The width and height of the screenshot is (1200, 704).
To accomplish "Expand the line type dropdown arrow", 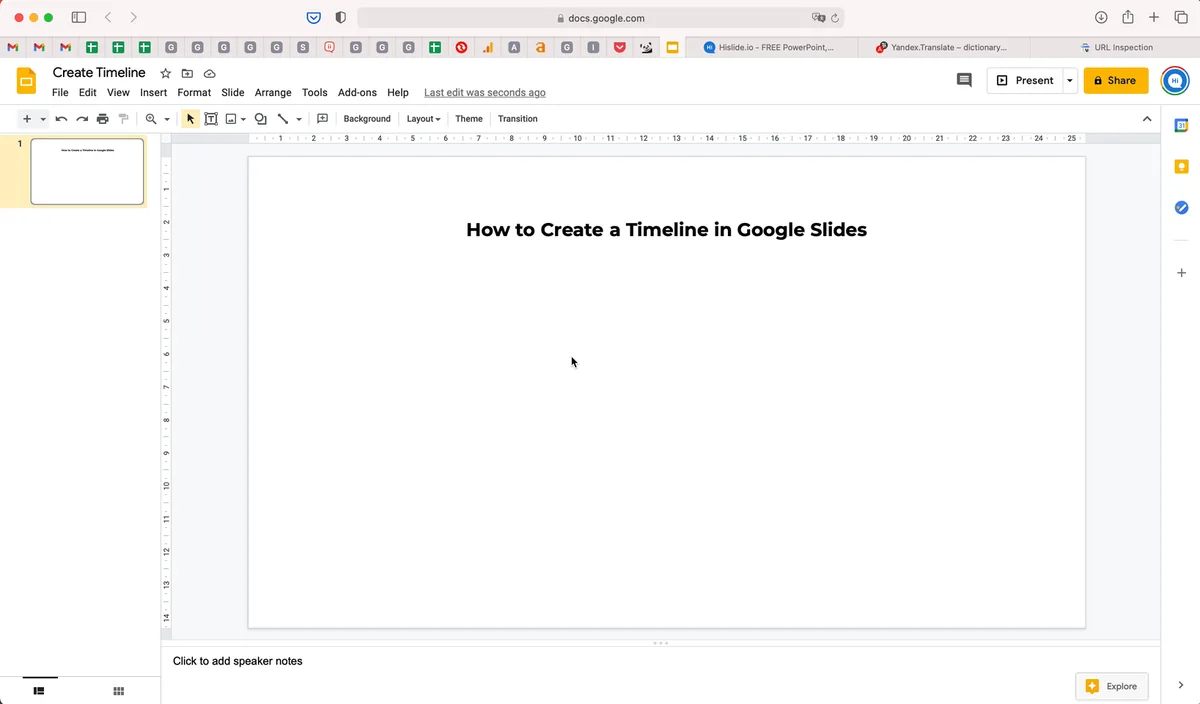I will [x=299, y=119].
